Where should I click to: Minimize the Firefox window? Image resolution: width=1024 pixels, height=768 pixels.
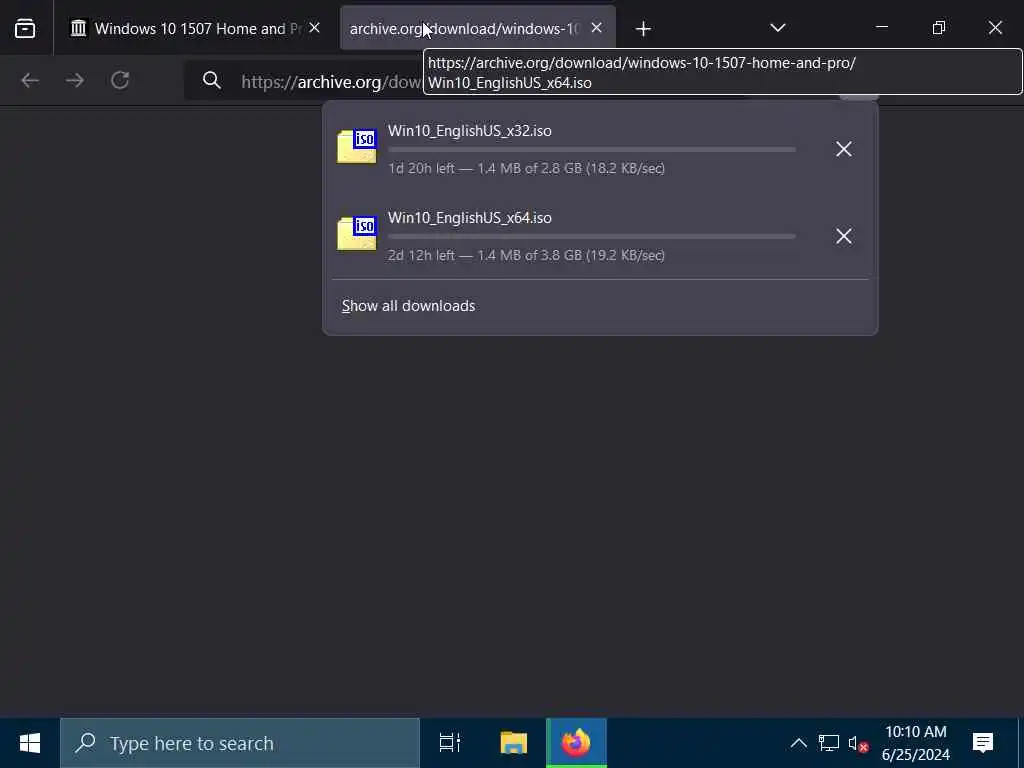pyautogui.click(x=882, y=27)
